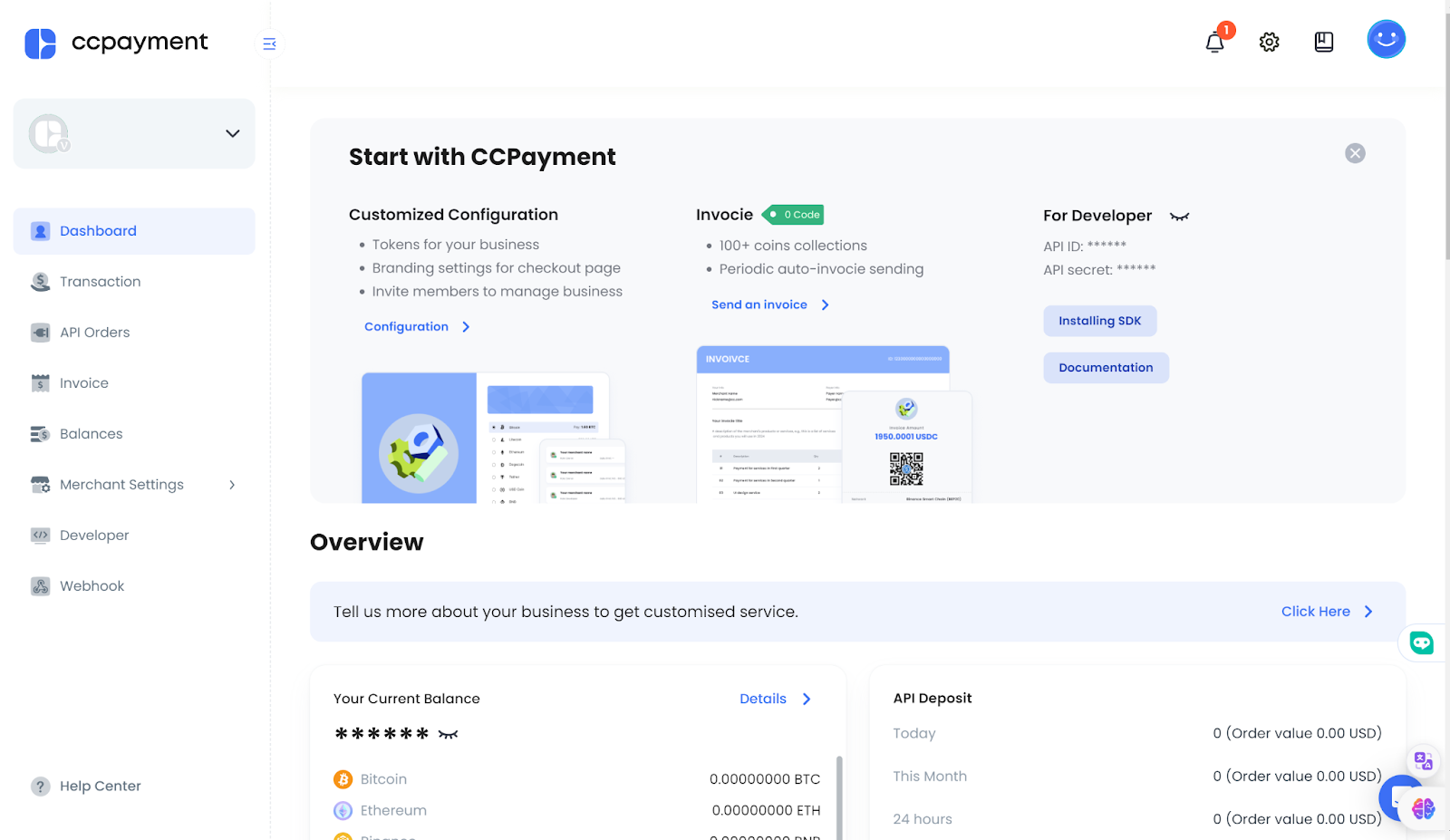Click the Installing SDK button

tap(1100, 321)
